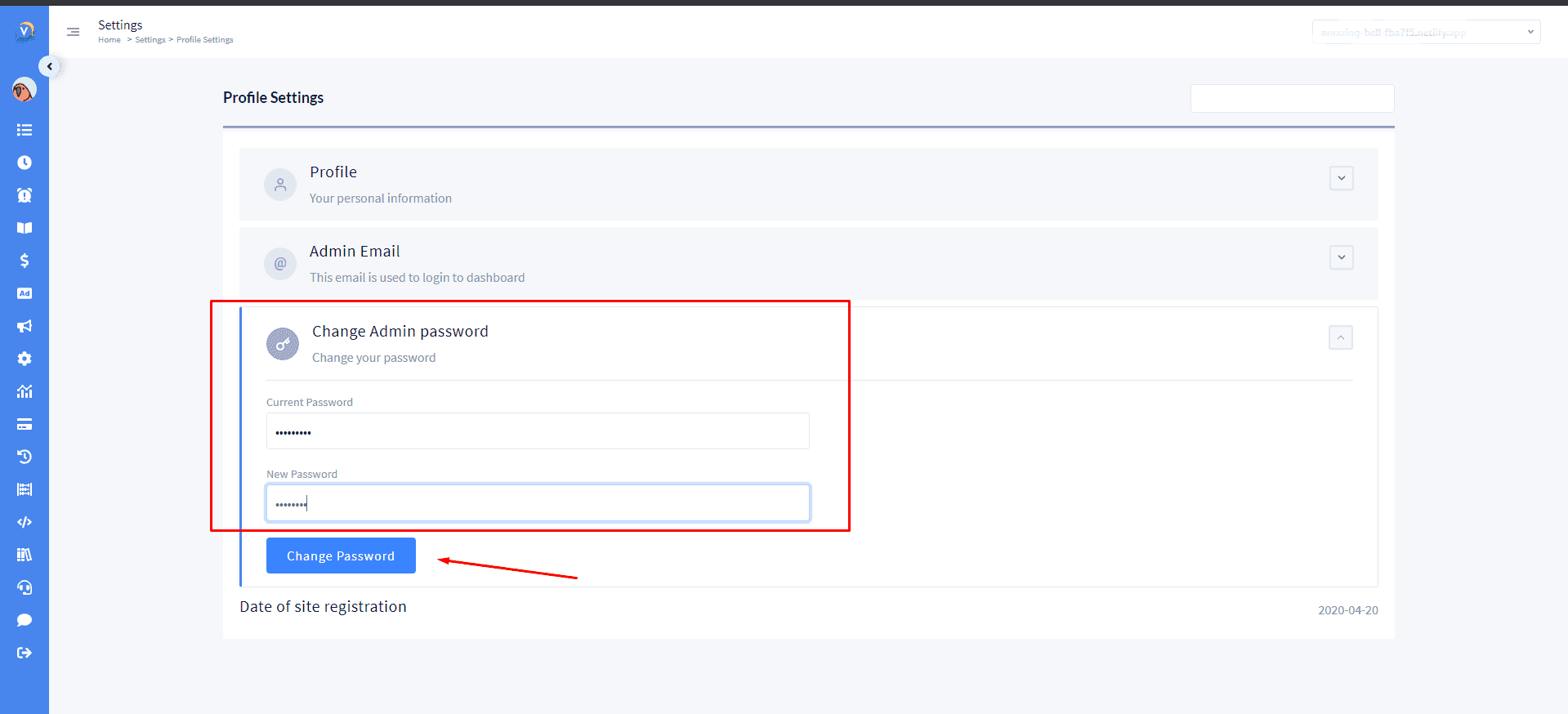Open the abacus icon in sidebar

tap(25, 489)
